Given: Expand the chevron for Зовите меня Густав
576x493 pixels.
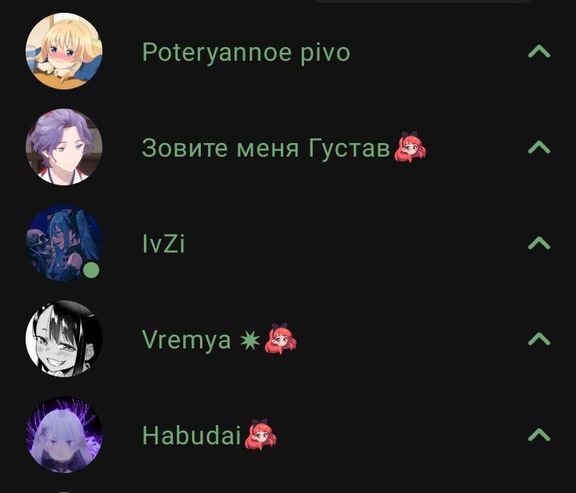Looking at the screenshot, I should 539,147.
